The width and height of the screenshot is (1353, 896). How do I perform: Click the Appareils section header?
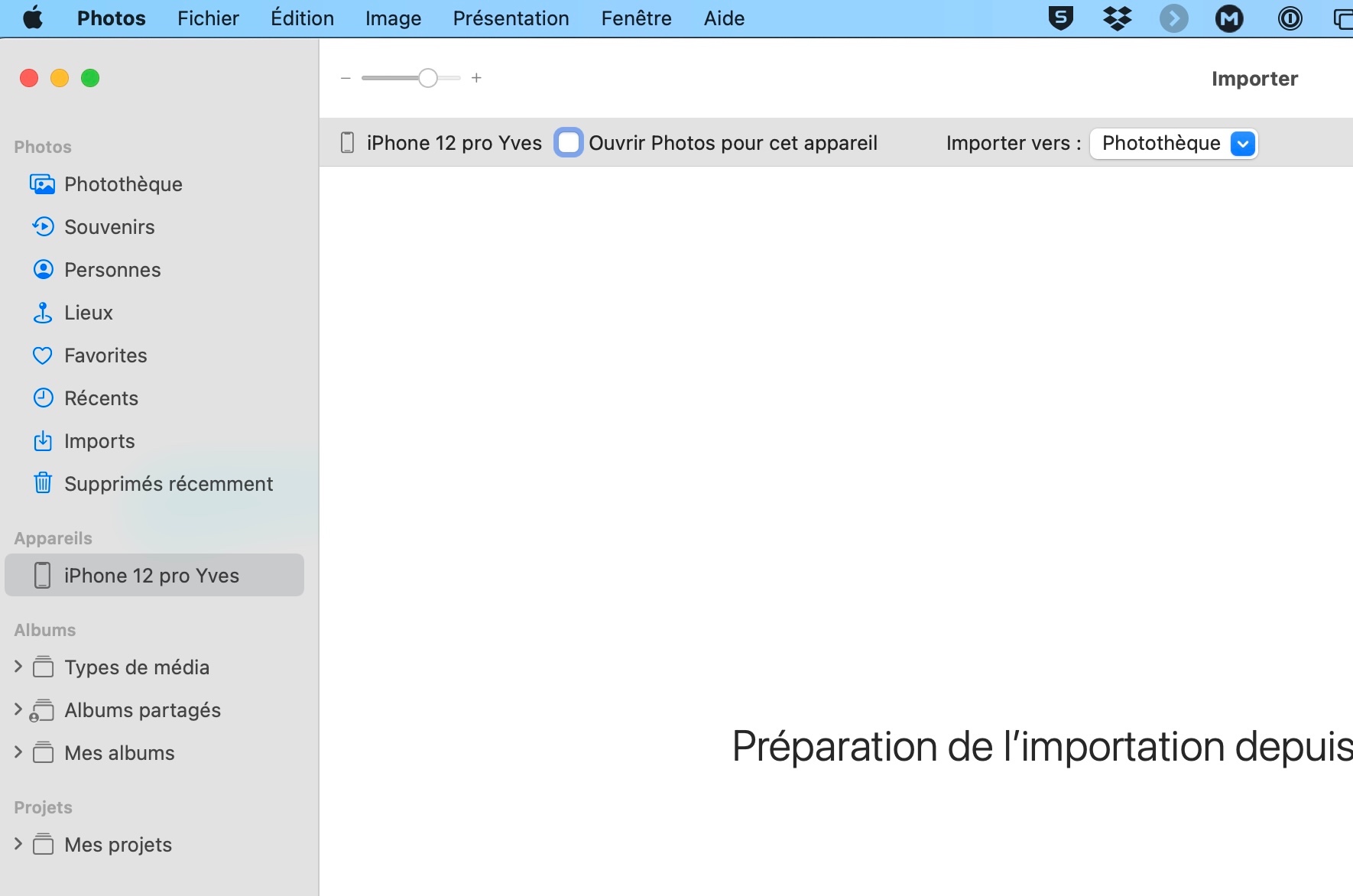pos(53,538)
